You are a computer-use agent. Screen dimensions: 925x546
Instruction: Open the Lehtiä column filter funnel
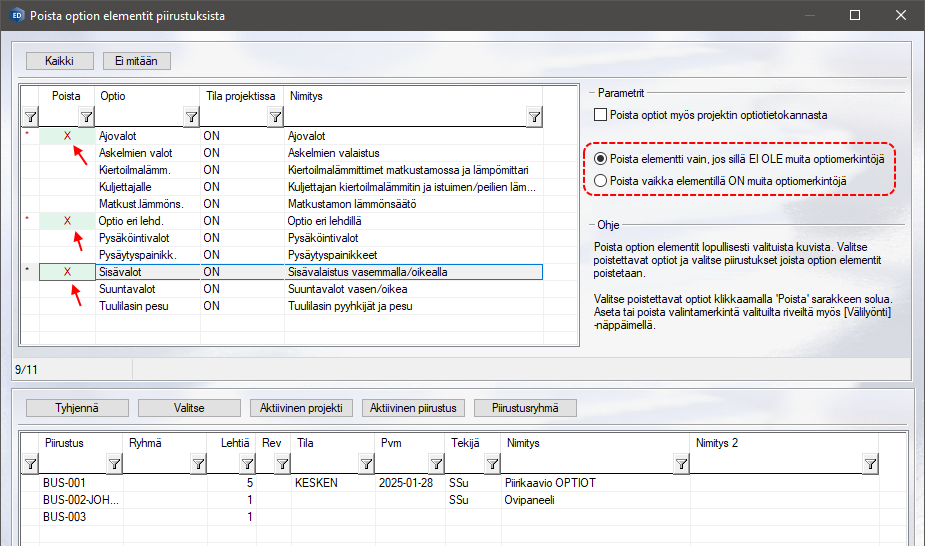pyautogui.click(x=247, y=463)
